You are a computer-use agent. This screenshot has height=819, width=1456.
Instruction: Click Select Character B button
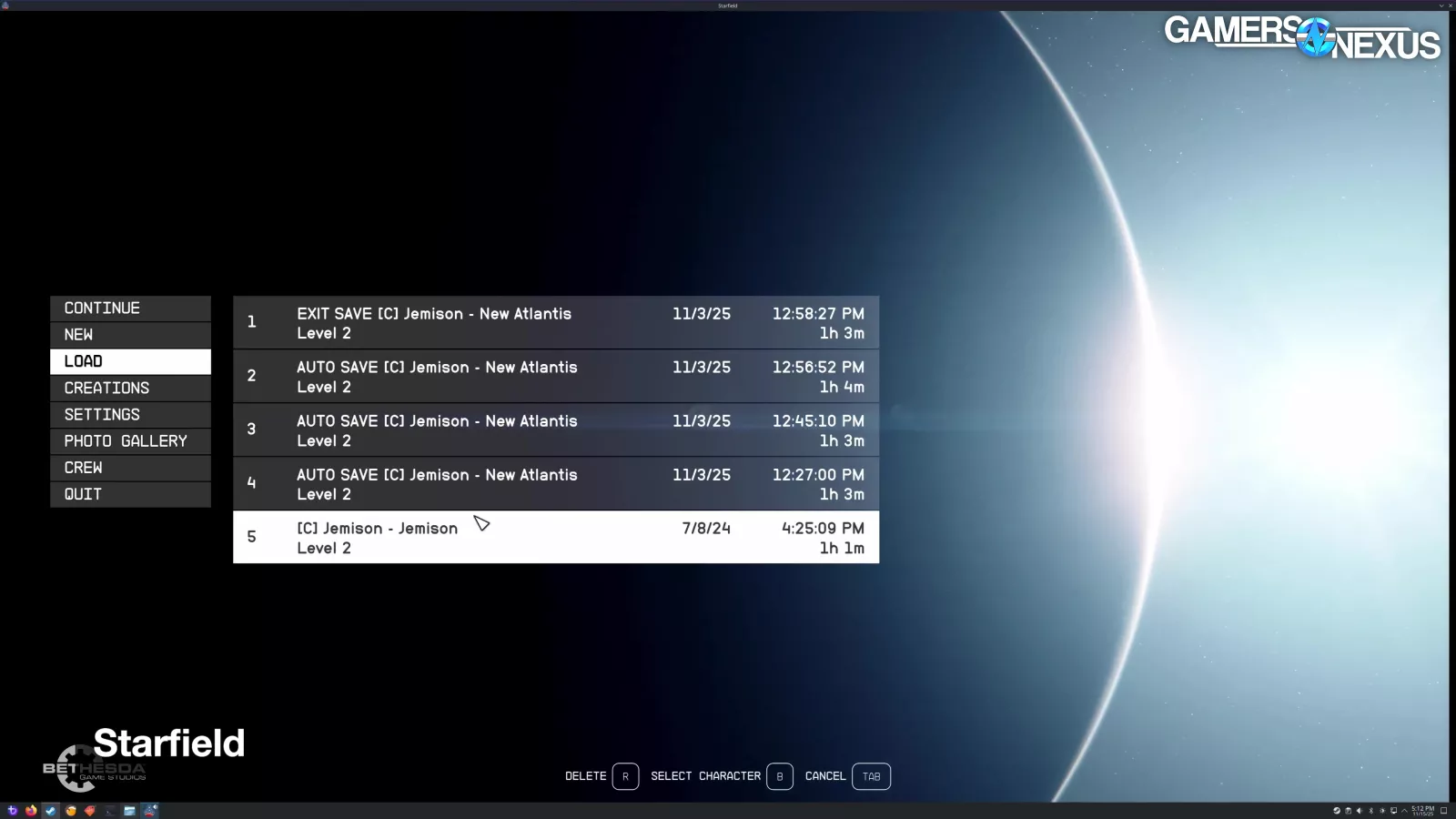point(779,776)
